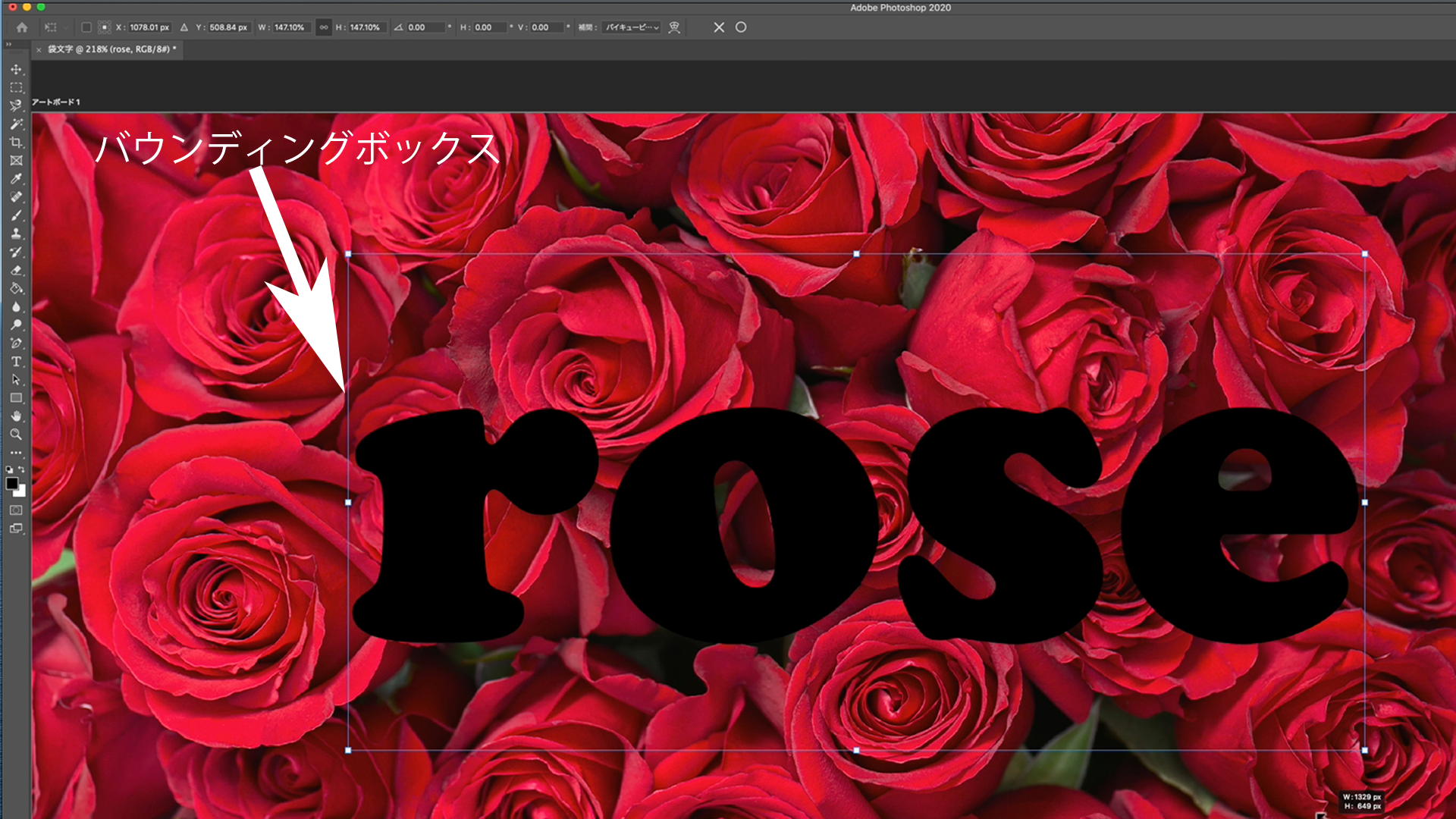Commit the transform
1456x819 pixels.
point(741,27)
